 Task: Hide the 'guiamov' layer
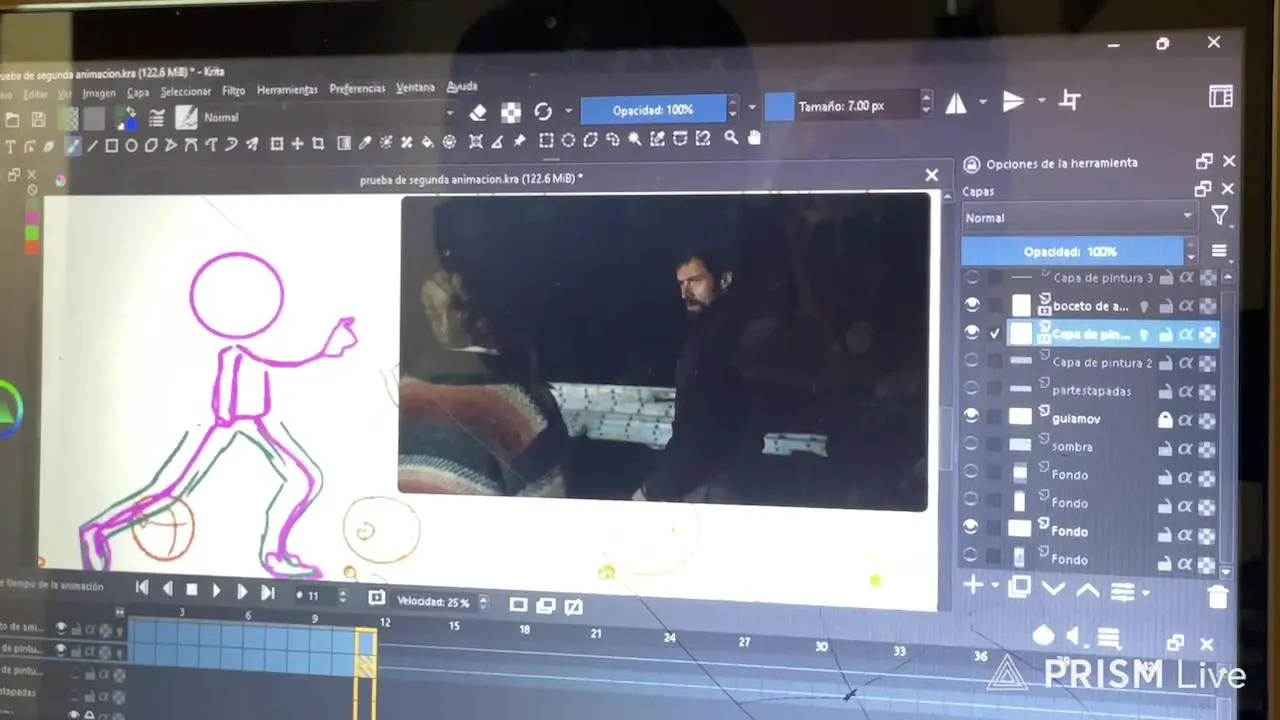click(x=972, y=415)
